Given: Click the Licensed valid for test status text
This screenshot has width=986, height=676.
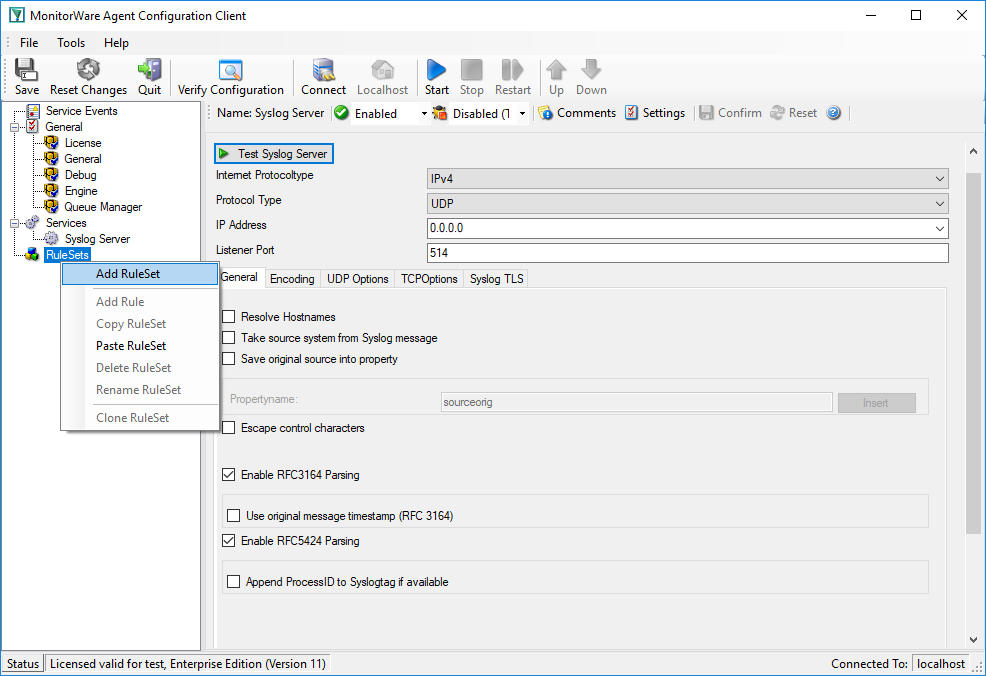Looking at the screenshot, I should tap(187, 664).
